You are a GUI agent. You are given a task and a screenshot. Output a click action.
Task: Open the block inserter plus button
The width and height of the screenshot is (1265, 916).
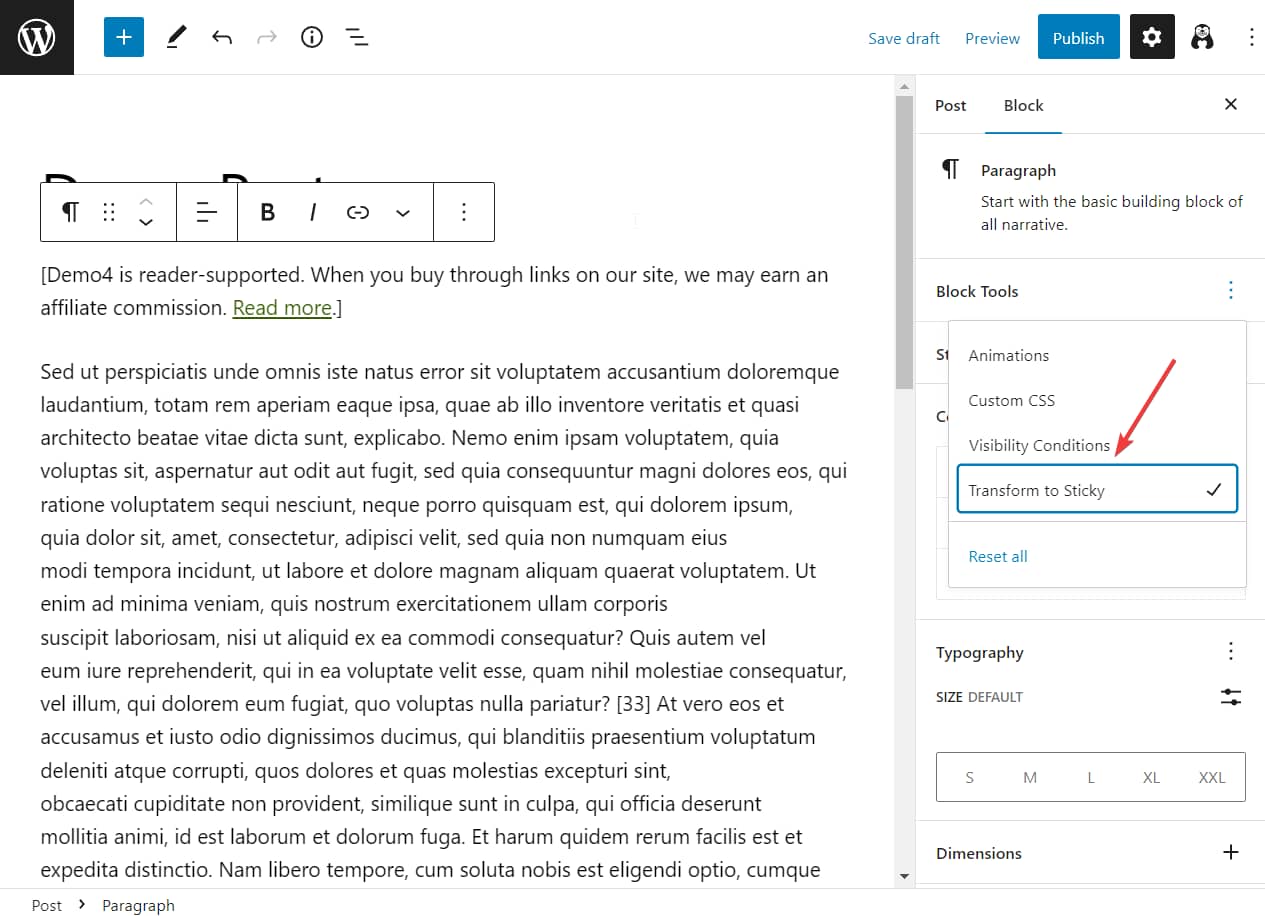pyautogui.click(x=124, y=37)
